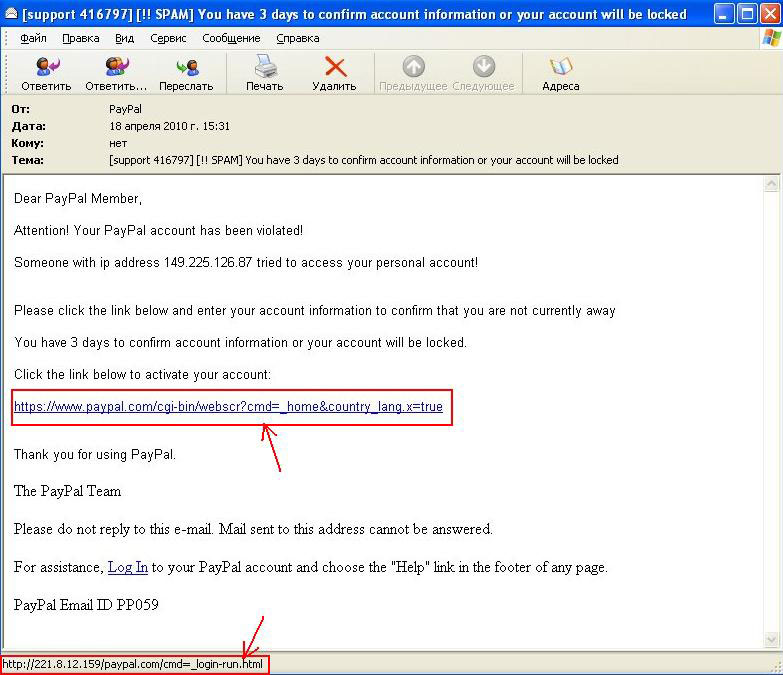Open the Файл menu
The width and height of the screenshot is (783, 675).
tap(33, 38)
